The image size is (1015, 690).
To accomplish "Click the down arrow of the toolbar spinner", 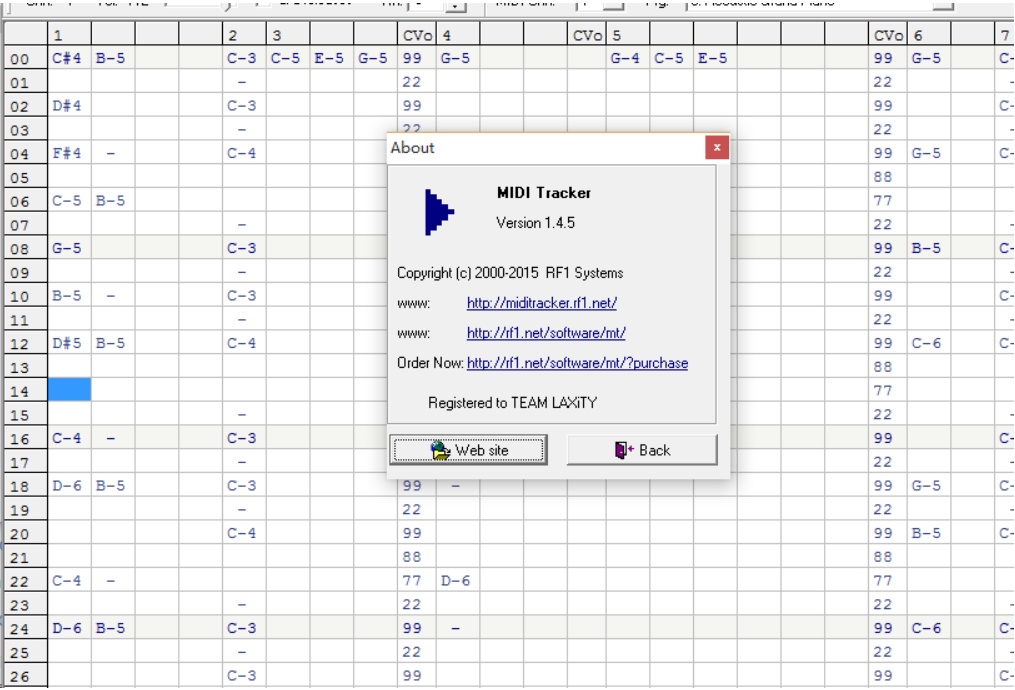I will 453,6.
